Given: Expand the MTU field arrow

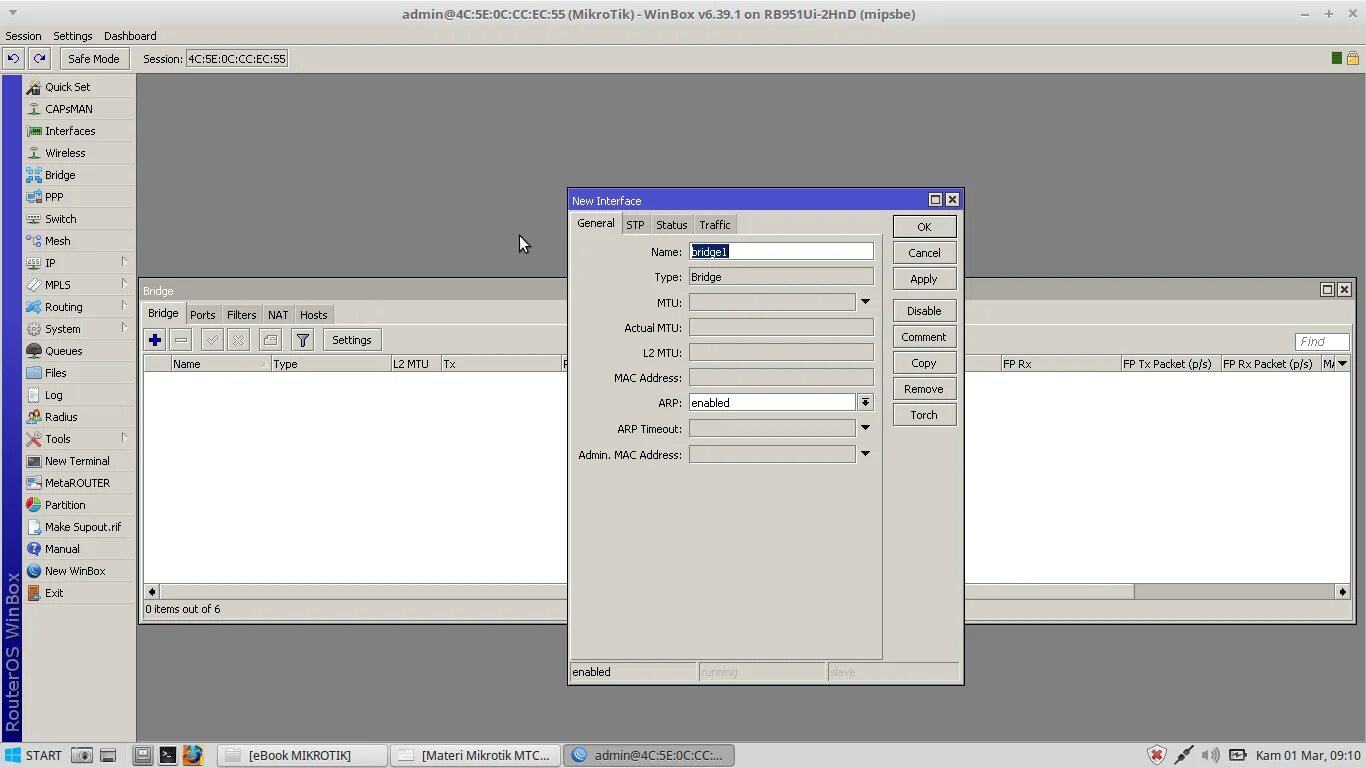Looking at the screenshot, I should [x=865, y=302].
